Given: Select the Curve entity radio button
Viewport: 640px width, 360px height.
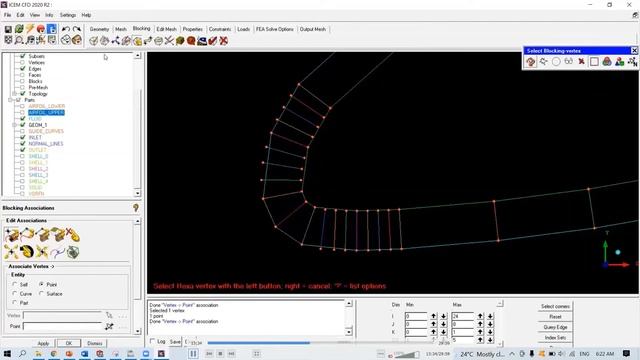Looking at the screenshot, I should 15,293.
